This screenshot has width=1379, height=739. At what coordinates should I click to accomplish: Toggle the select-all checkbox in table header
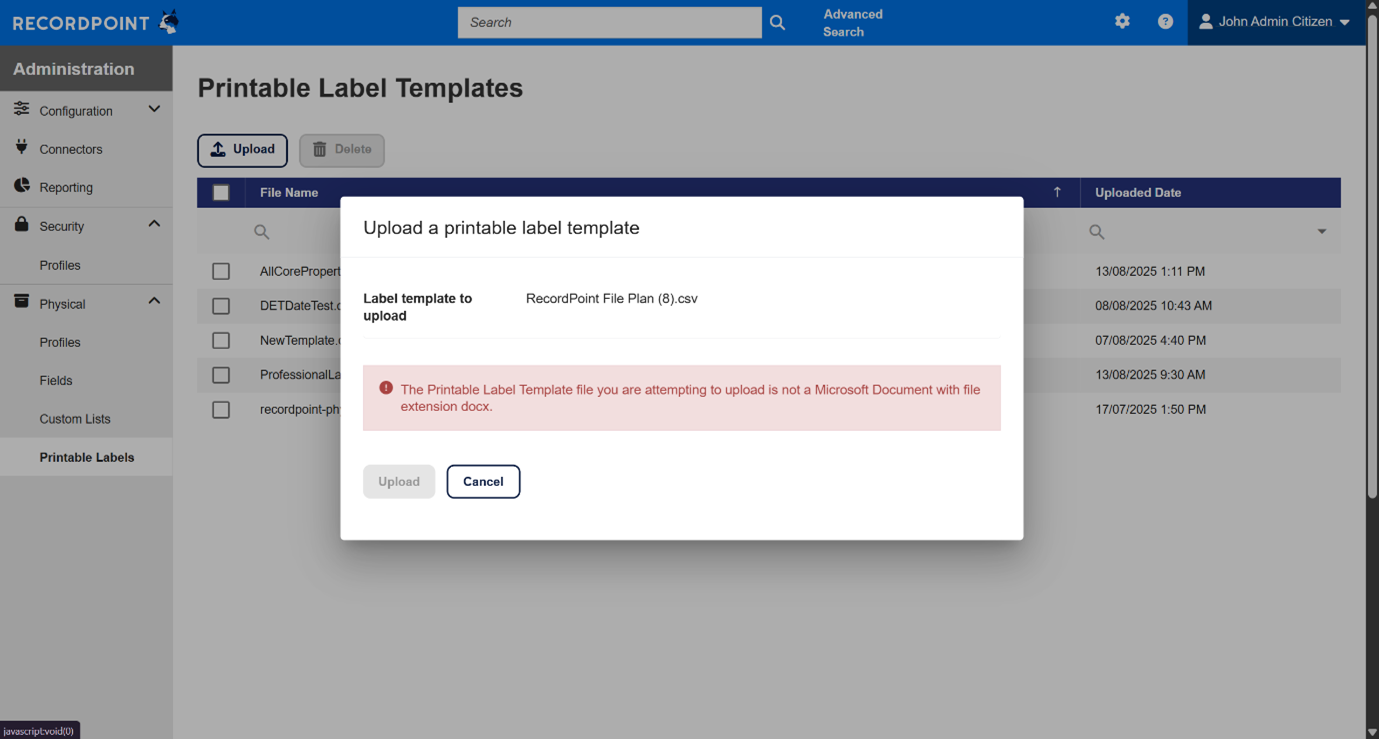tap(221, 193)
